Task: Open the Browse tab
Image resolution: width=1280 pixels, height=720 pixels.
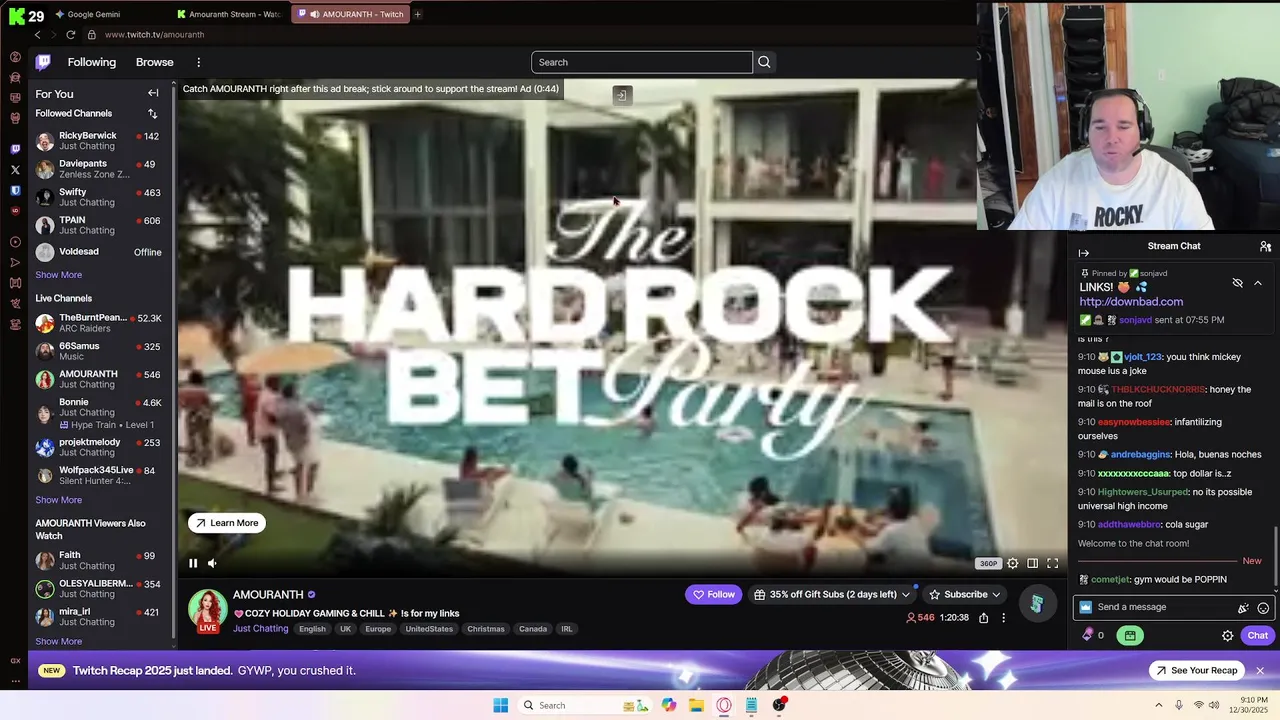Action: pos(155,62)
